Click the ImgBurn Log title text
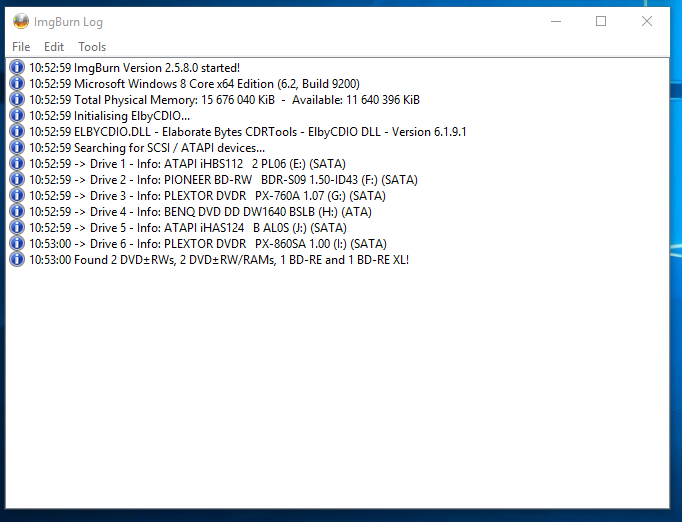Viewport: 682px width, 522px height. click(x=68, y=22)
